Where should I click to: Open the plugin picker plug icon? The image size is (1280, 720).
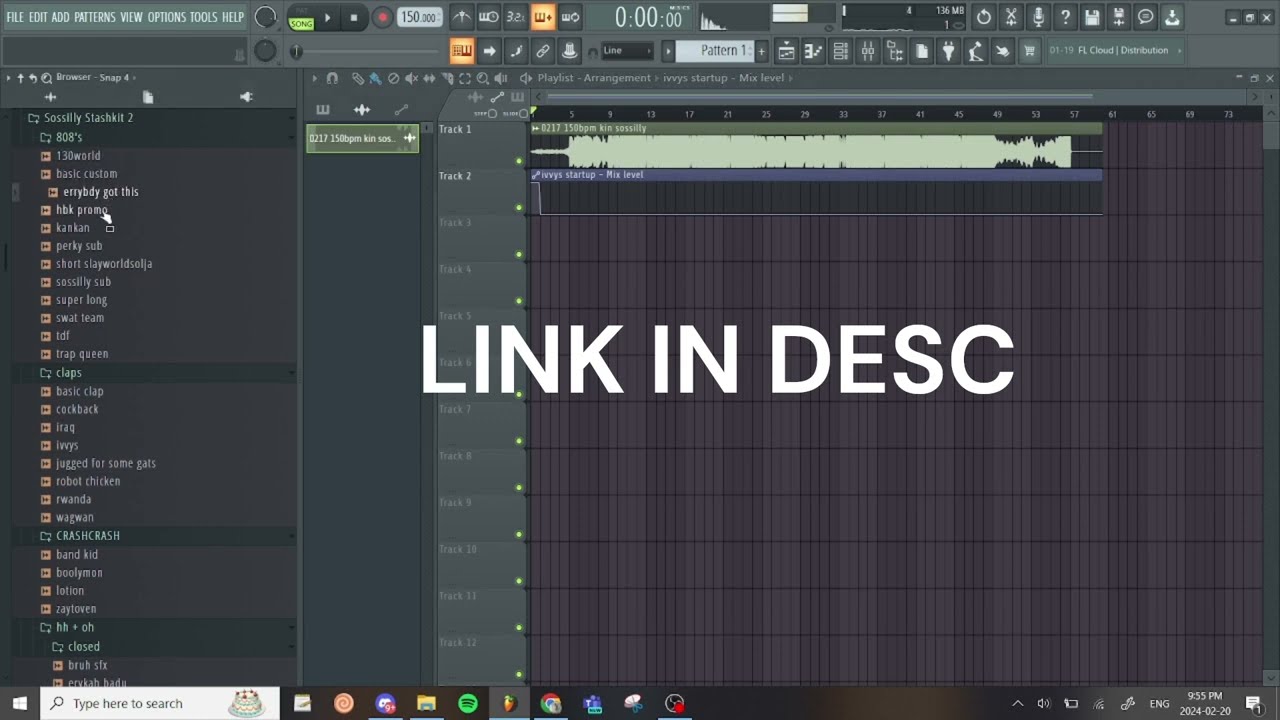coord(949,51)
